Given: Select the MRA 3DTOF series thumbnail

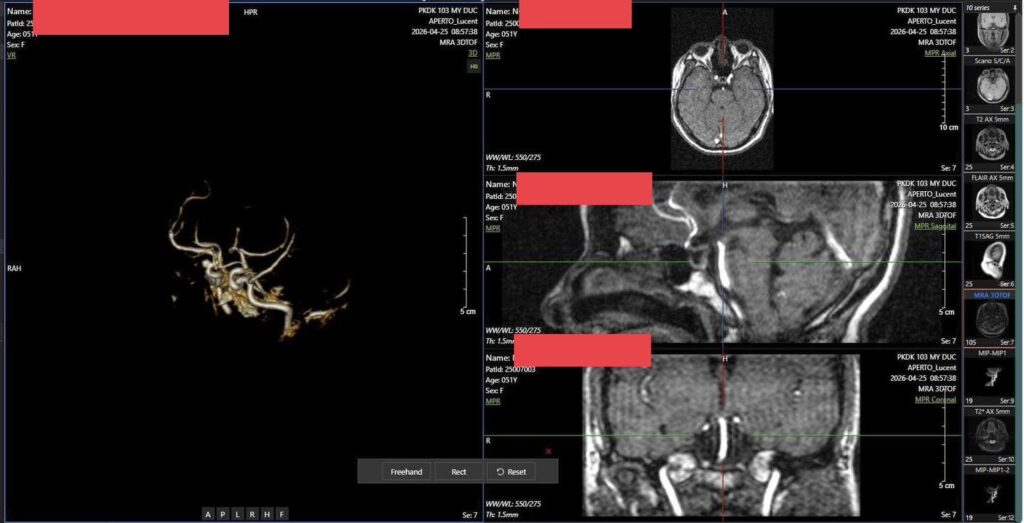Looking at the screenshot, I should pos(994,318).
